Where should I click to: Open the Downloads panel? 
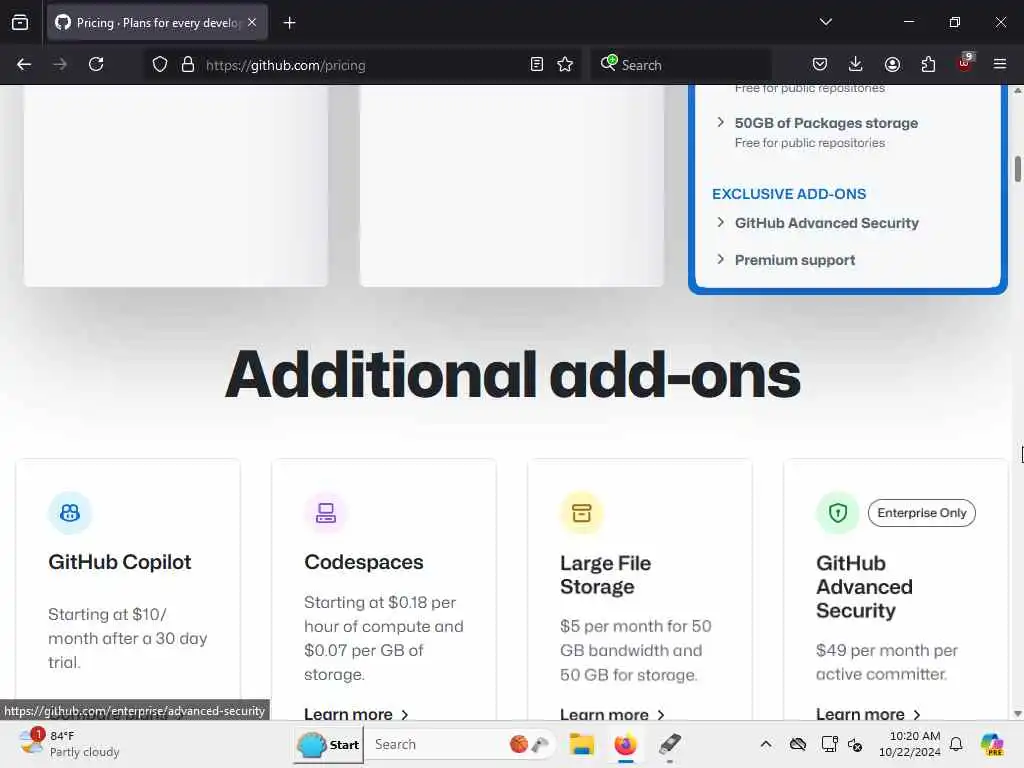856,65
